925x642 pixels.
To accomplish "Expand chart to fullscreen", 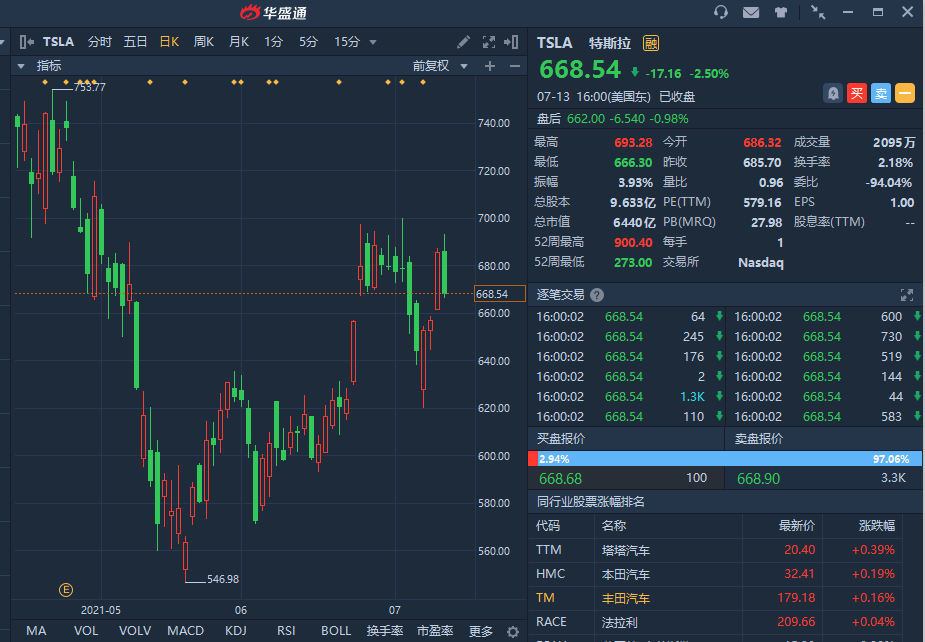I will tap(489, 42).
